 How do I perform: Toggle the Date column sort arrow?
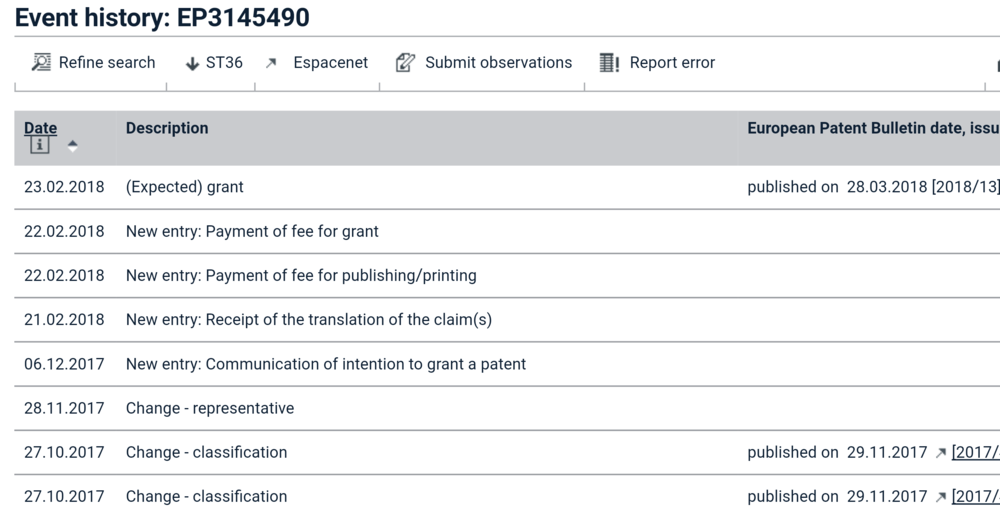pos(72,146)
